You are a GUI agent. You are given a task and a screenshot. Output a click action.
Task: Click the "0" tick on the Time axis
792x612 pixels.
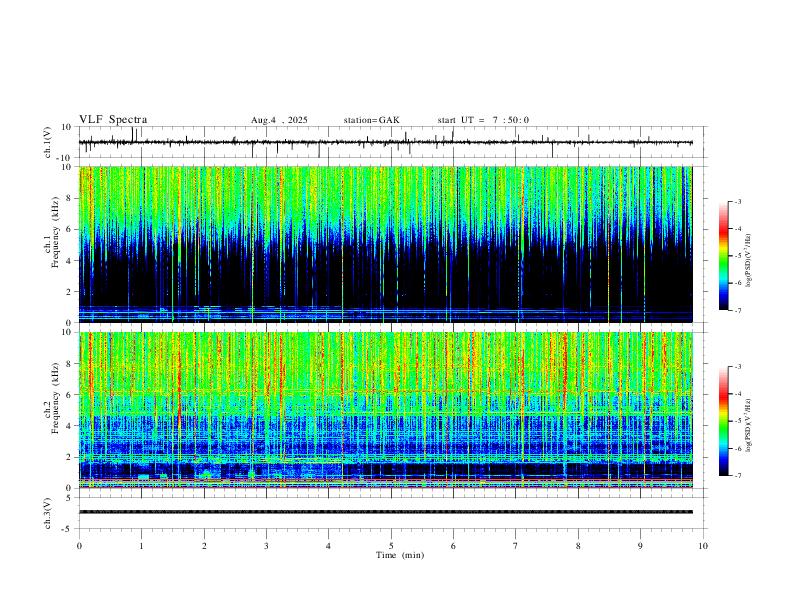point(79,546)
